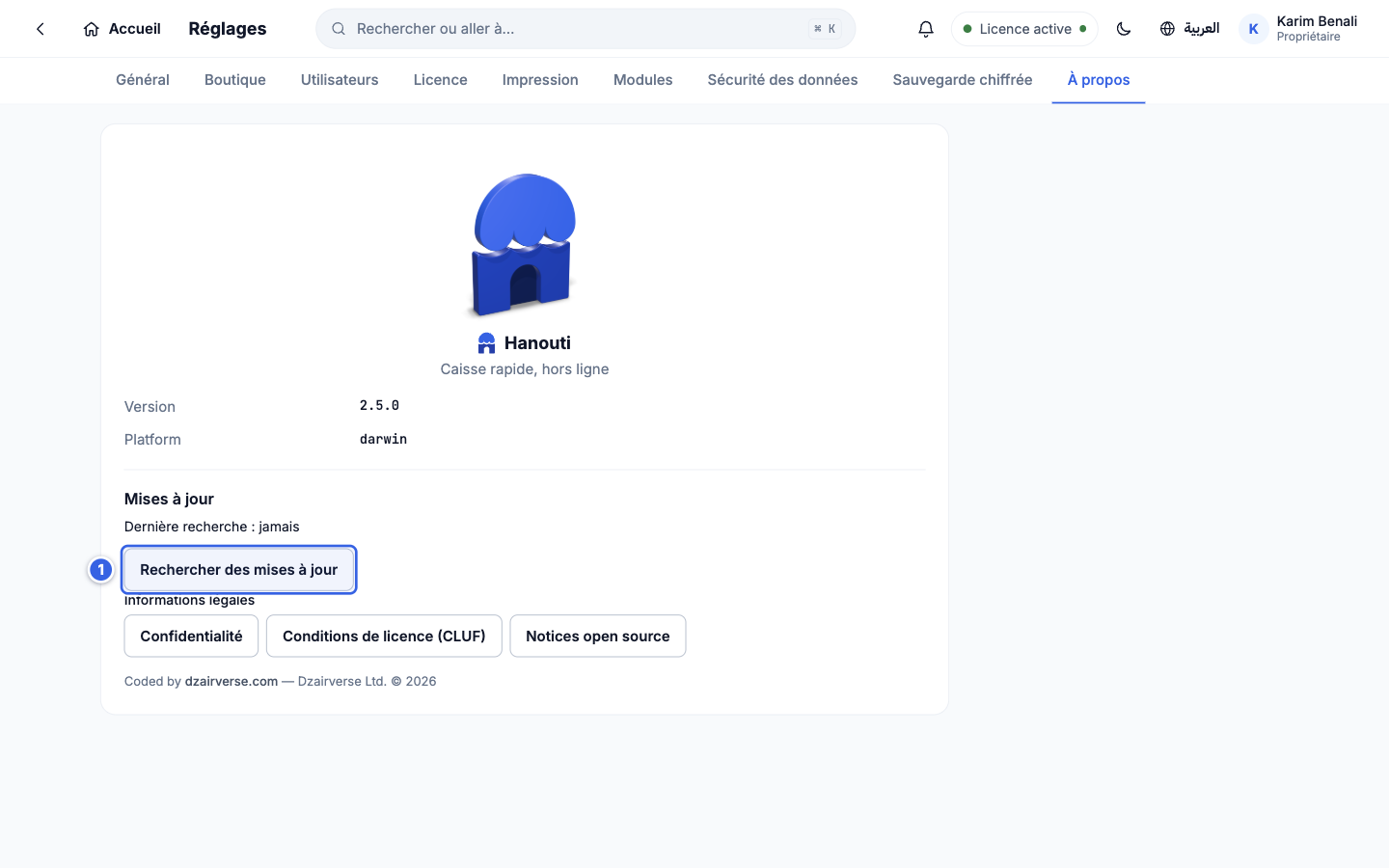Select the À propos tab
The image size is (1389, 868).
coord(1099,80)
